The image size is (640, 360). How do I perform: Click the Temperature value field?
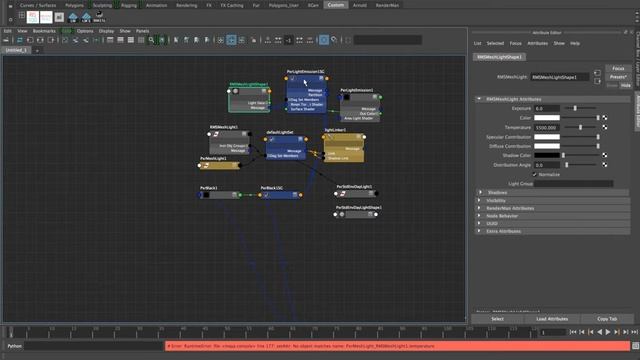pos(547,127)
